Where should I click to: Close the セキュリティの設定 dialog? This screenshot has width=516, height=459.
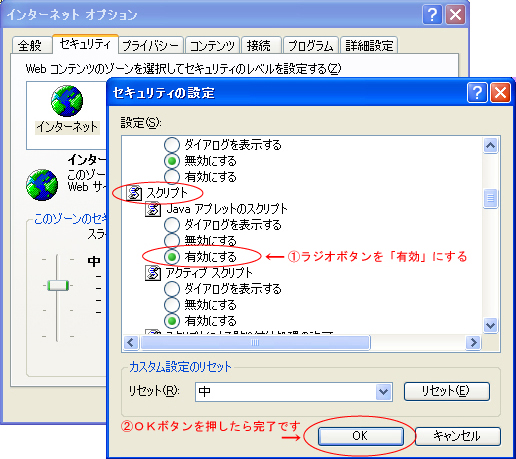pos(500,93)
